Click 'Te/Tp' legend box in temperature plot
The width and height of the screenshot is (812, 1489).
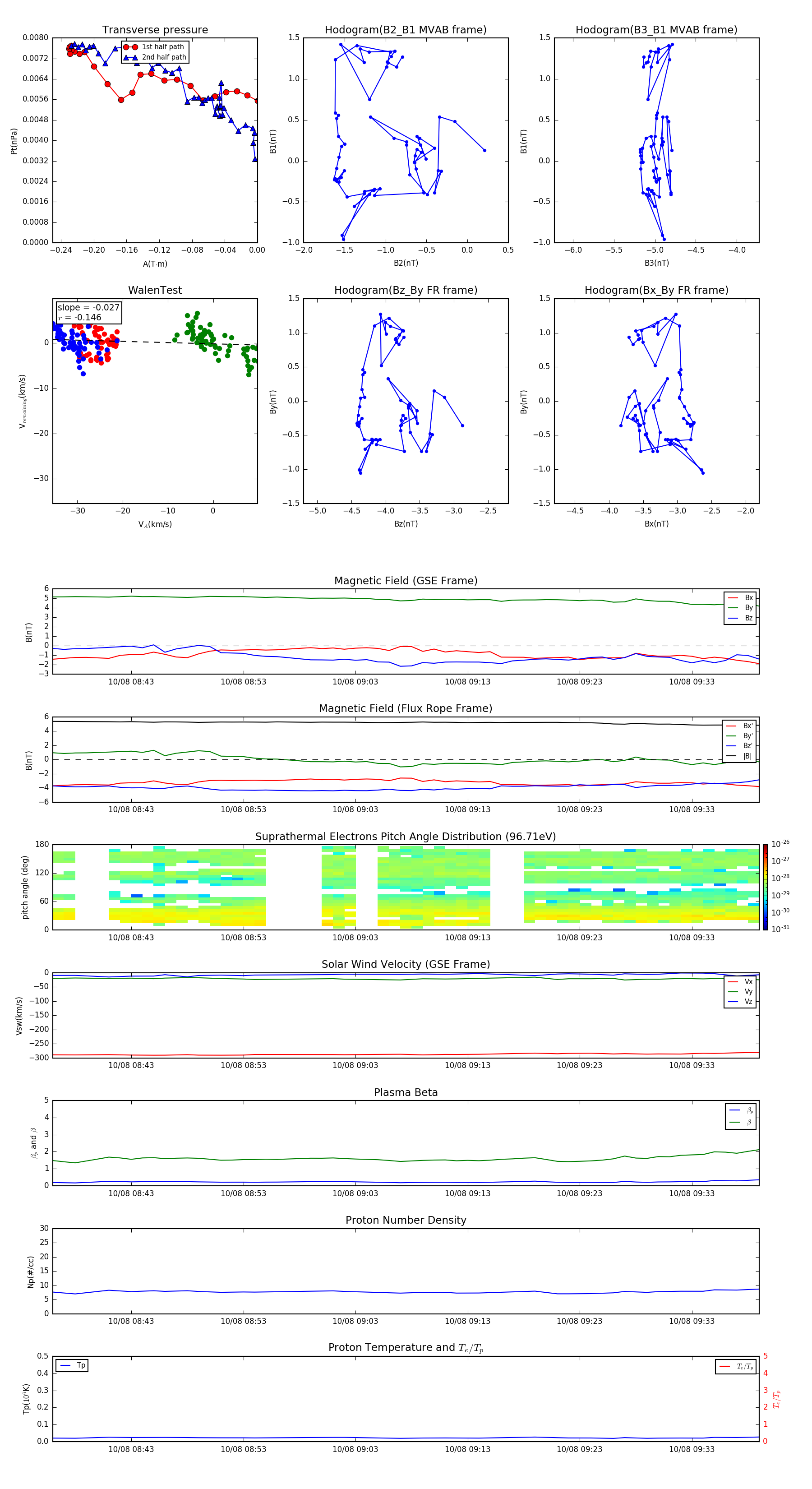click(735, 1366)
